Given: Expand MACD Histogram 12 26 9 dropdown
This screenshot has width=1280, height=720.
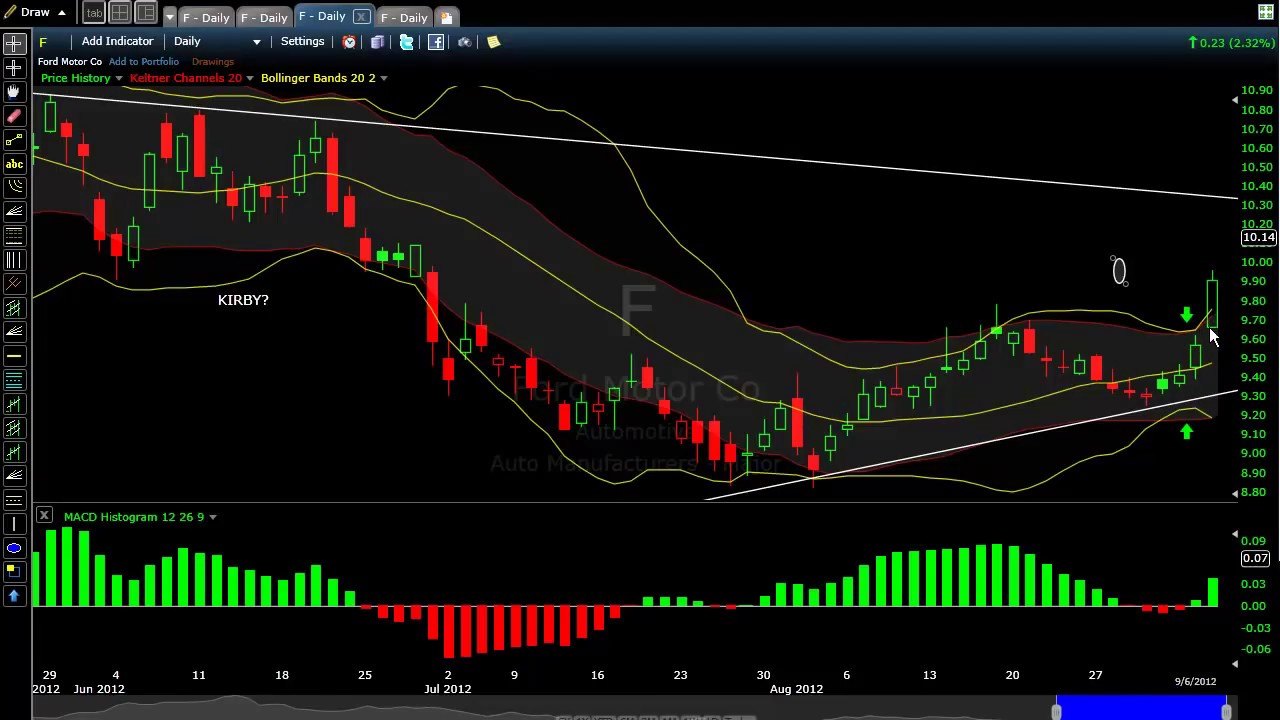Looking at the screenshot, I should tap(213, 517).
